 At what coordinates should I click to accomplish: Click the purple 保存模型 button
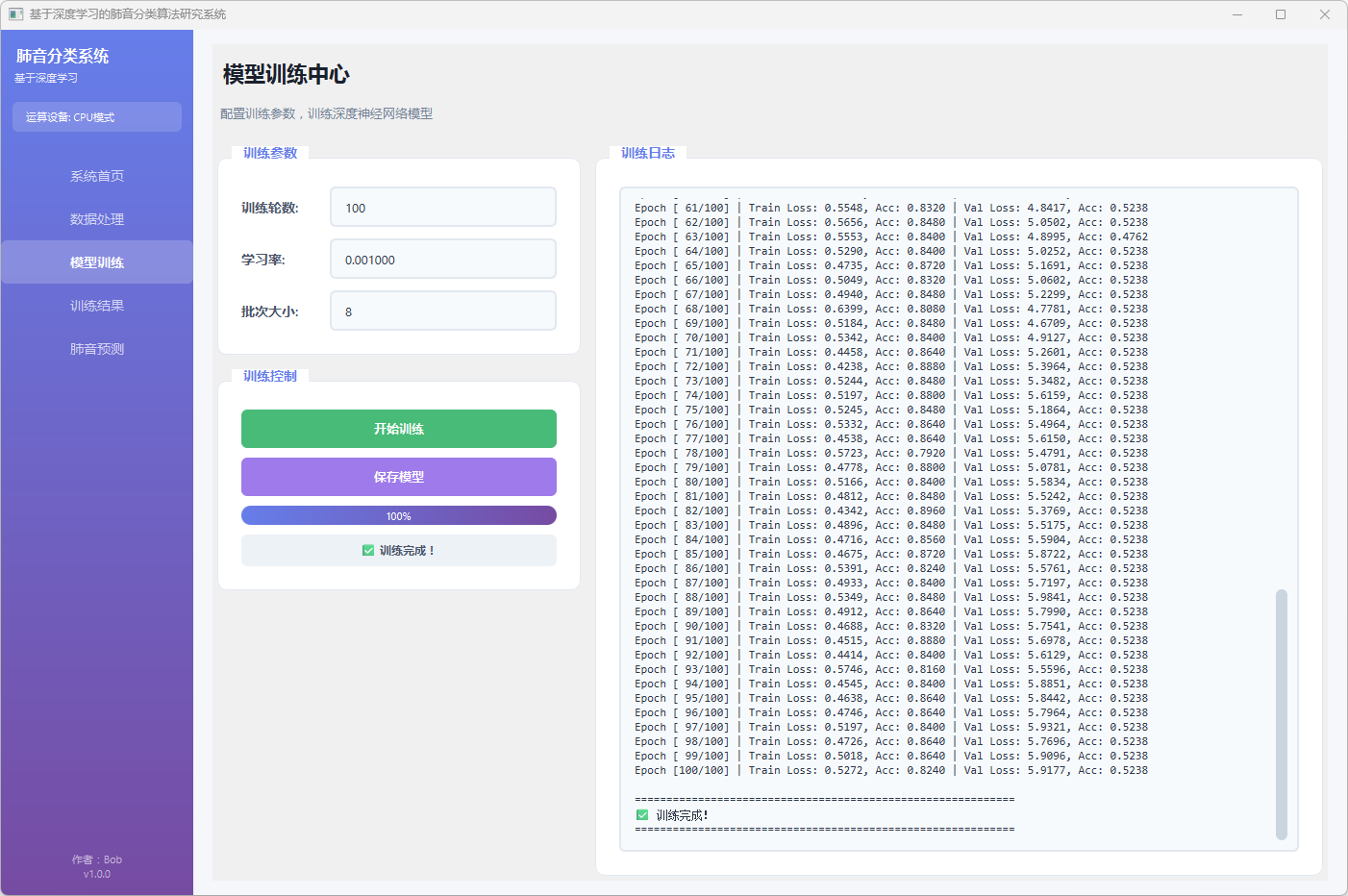click(x=398, y=477)
